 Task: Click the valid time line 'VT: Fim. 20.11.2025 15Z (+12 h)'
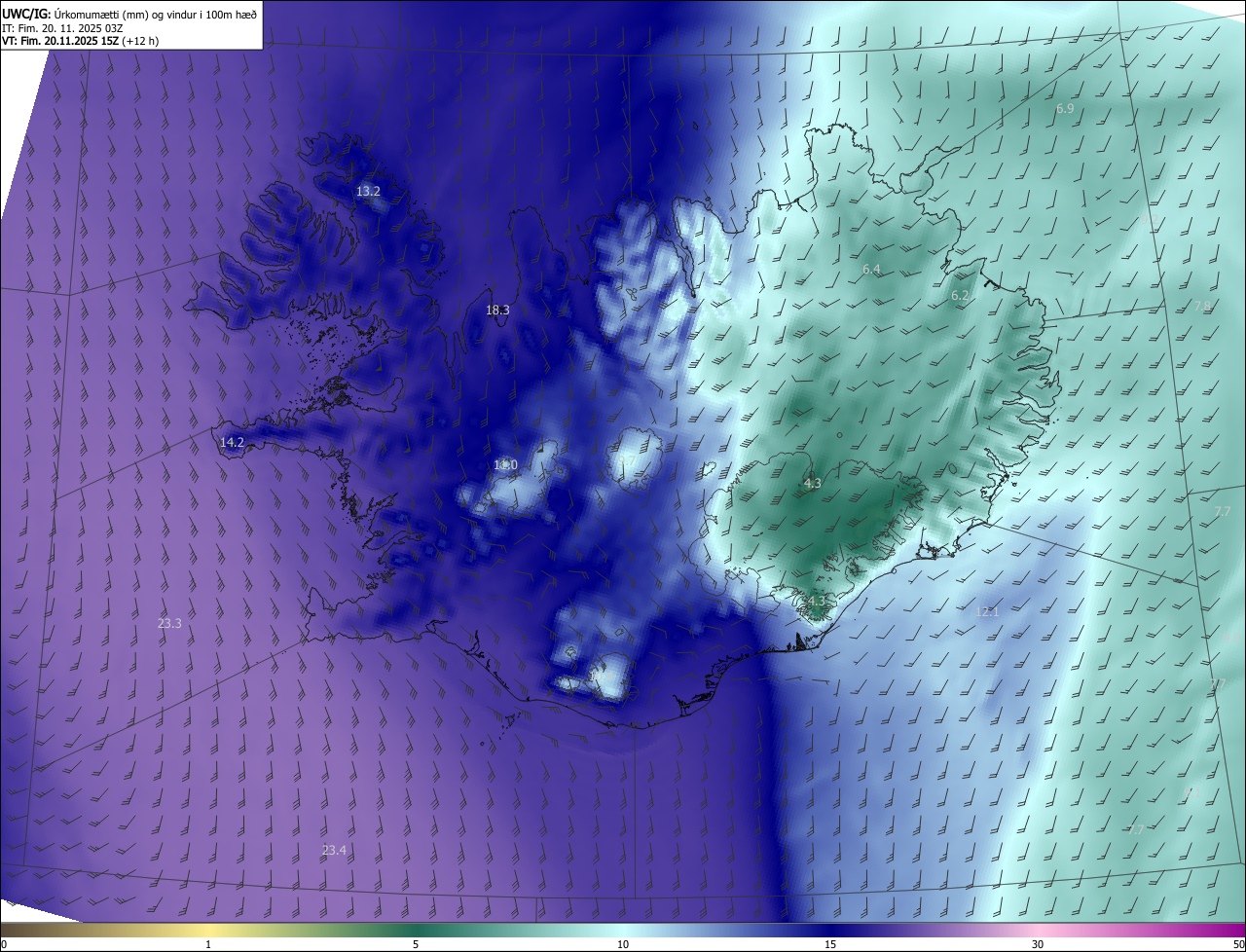82,41
